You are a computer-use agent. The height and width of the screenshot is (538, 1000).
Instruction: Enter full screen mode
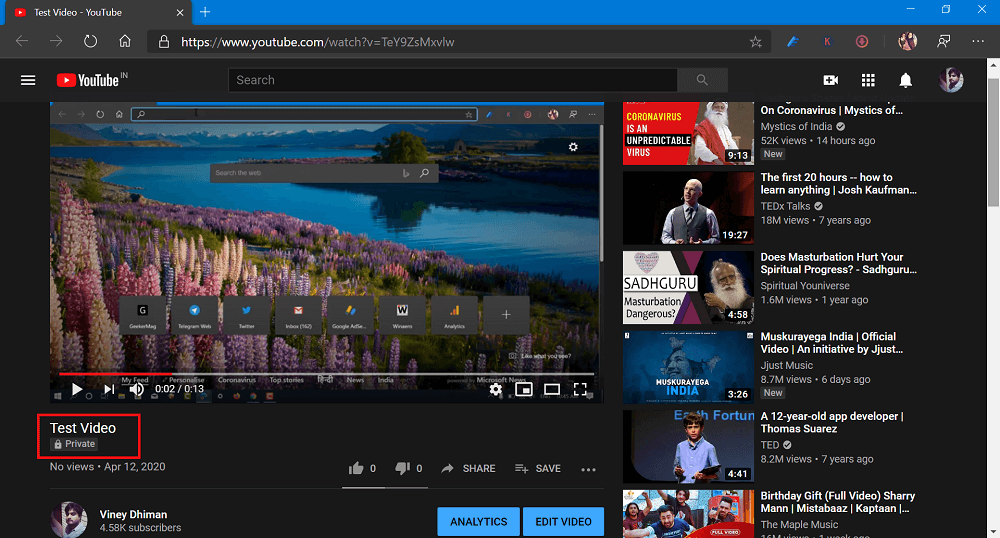click(580, 389)
